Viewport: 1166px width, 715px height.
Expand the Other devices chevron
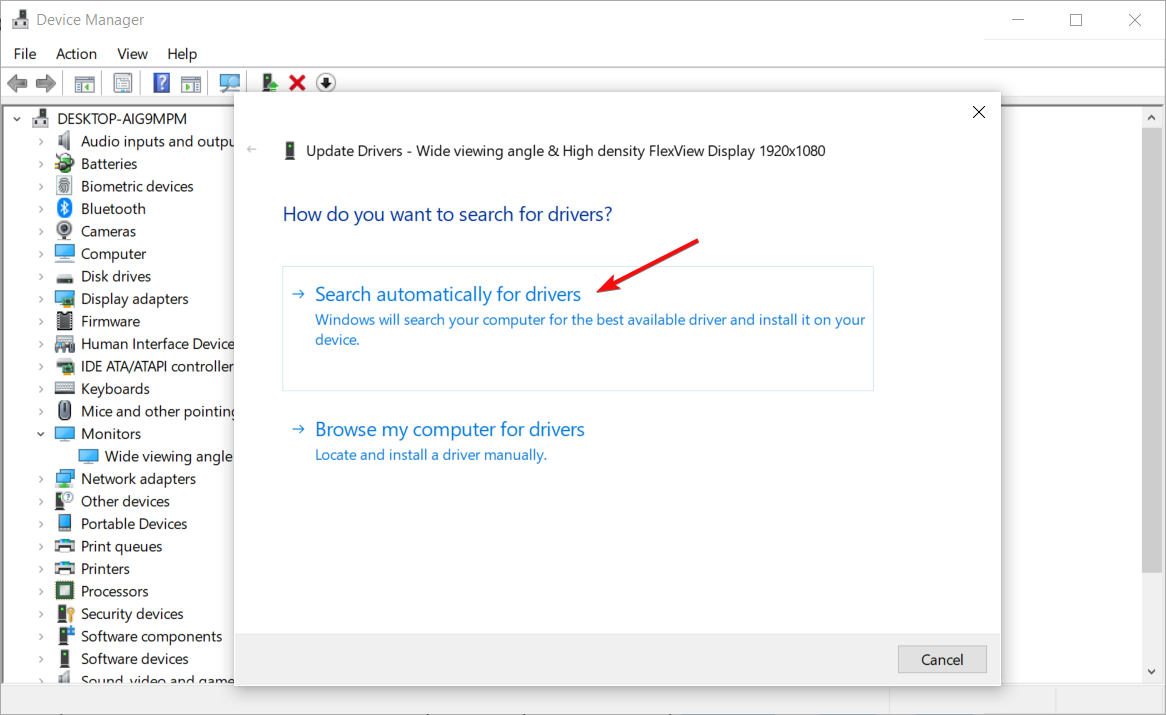pos(41,502)
